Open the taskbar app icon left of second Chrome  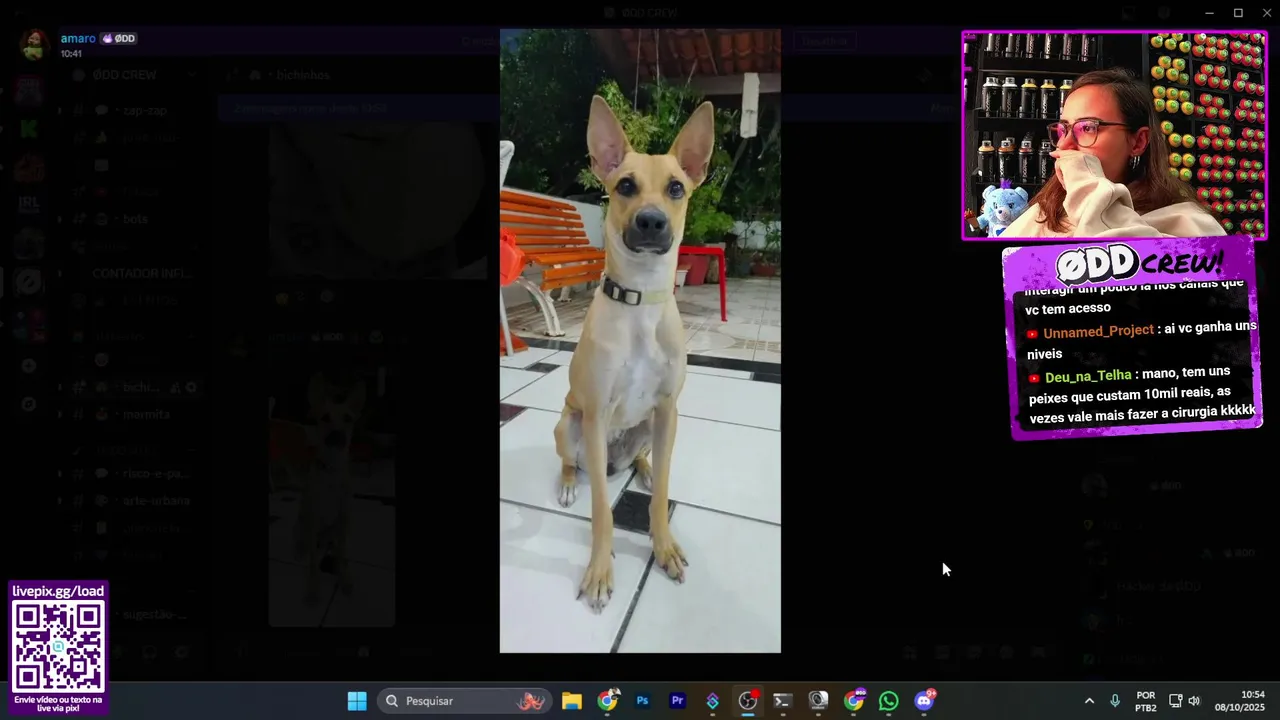pos(818,701)
